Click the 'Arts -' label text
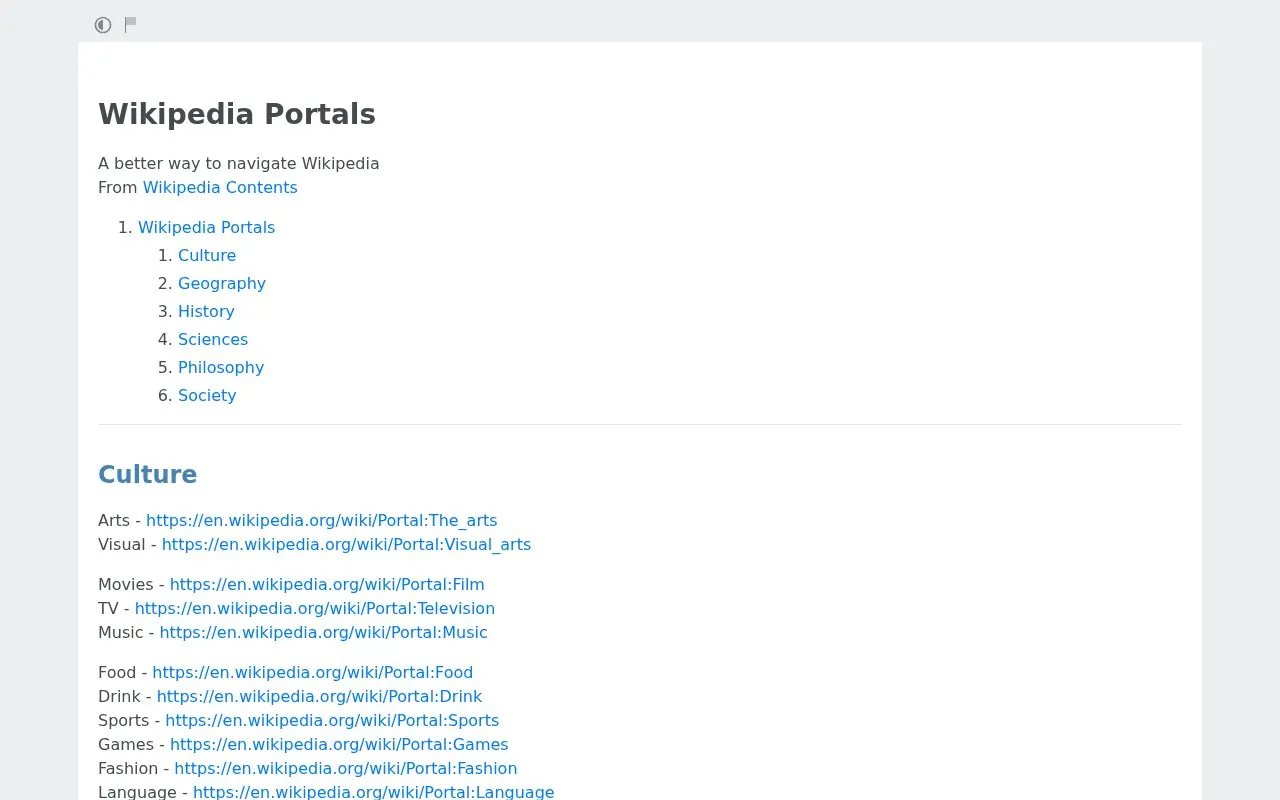Viewport: 1280px width, 800px height. tap(120, 520)
